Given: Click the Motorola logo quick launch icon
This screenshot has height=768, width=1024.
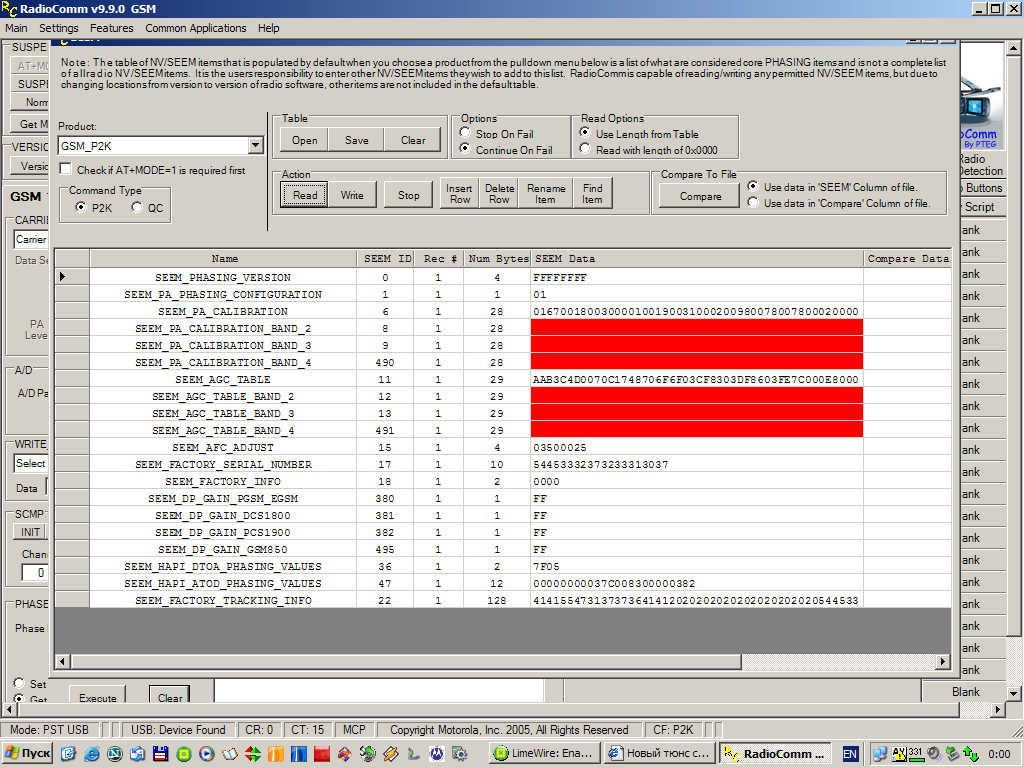Looking at the screenshot, I should pyautogui.click(x=436, y=754).
